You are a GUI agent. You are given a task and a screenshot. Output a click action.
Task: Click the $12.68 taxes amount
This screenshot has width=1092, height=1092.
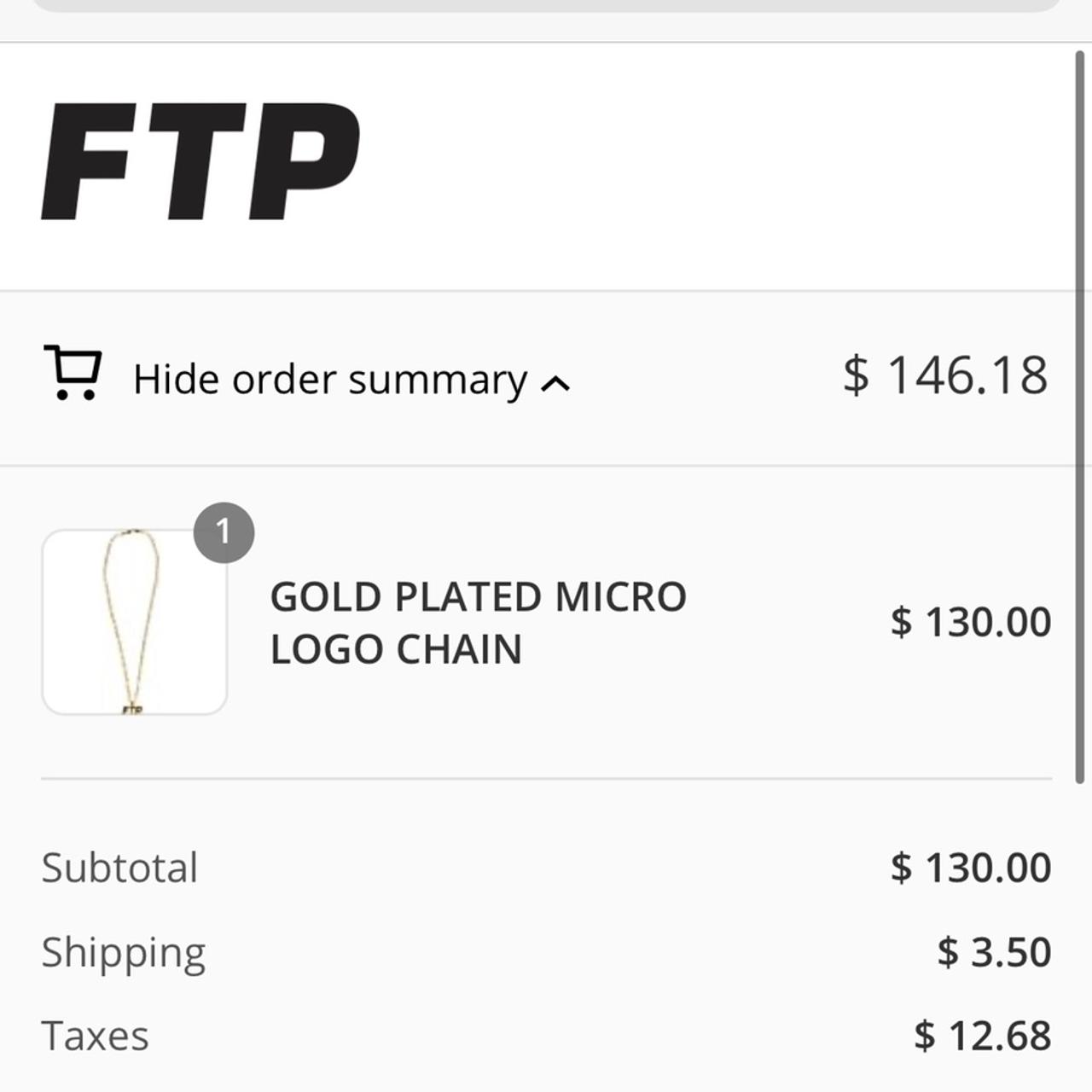(983, 1035)
